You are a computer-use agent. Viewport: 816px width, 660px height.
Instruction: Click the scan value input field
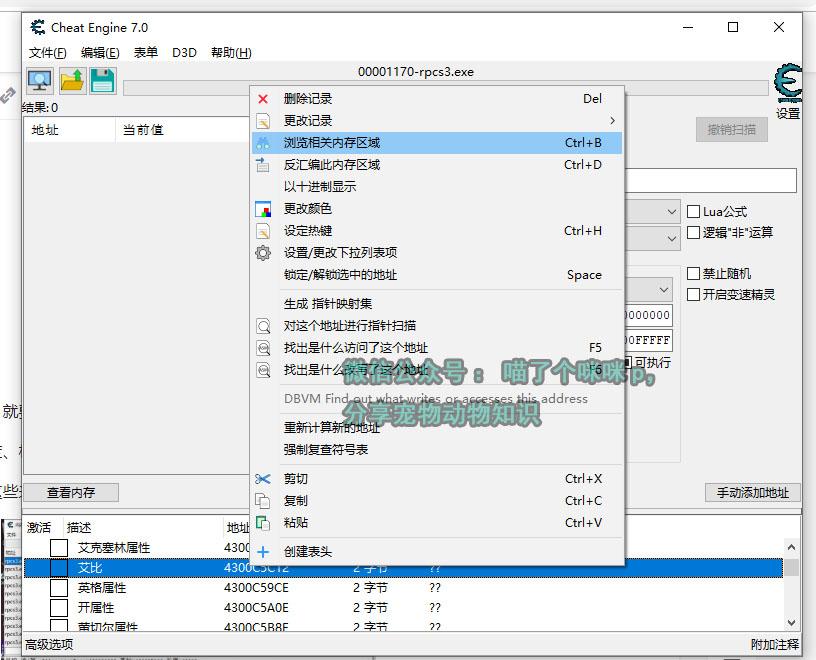(x=710, y=180)
